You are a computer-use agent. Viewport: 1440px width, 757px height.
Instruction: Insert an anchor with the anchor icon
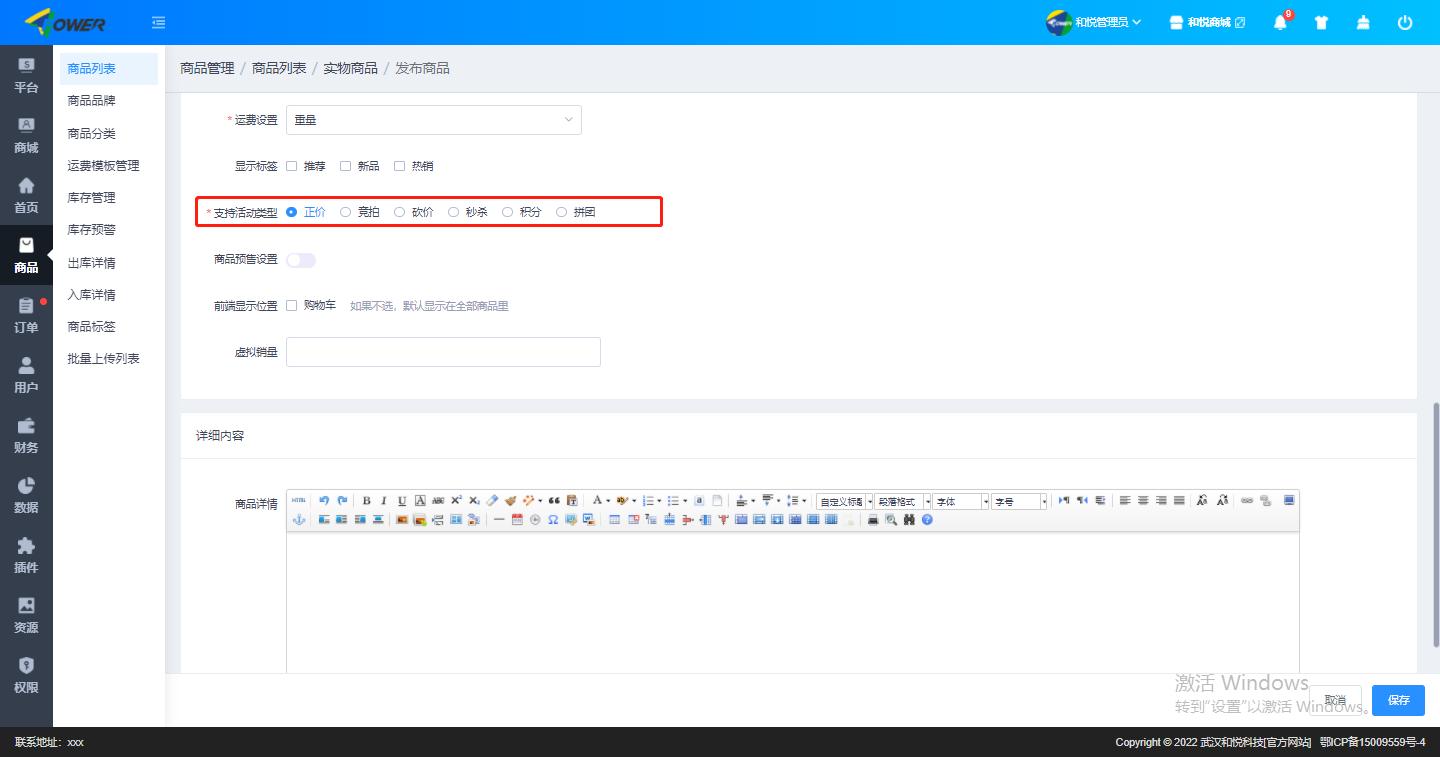[x=299, y=519]
